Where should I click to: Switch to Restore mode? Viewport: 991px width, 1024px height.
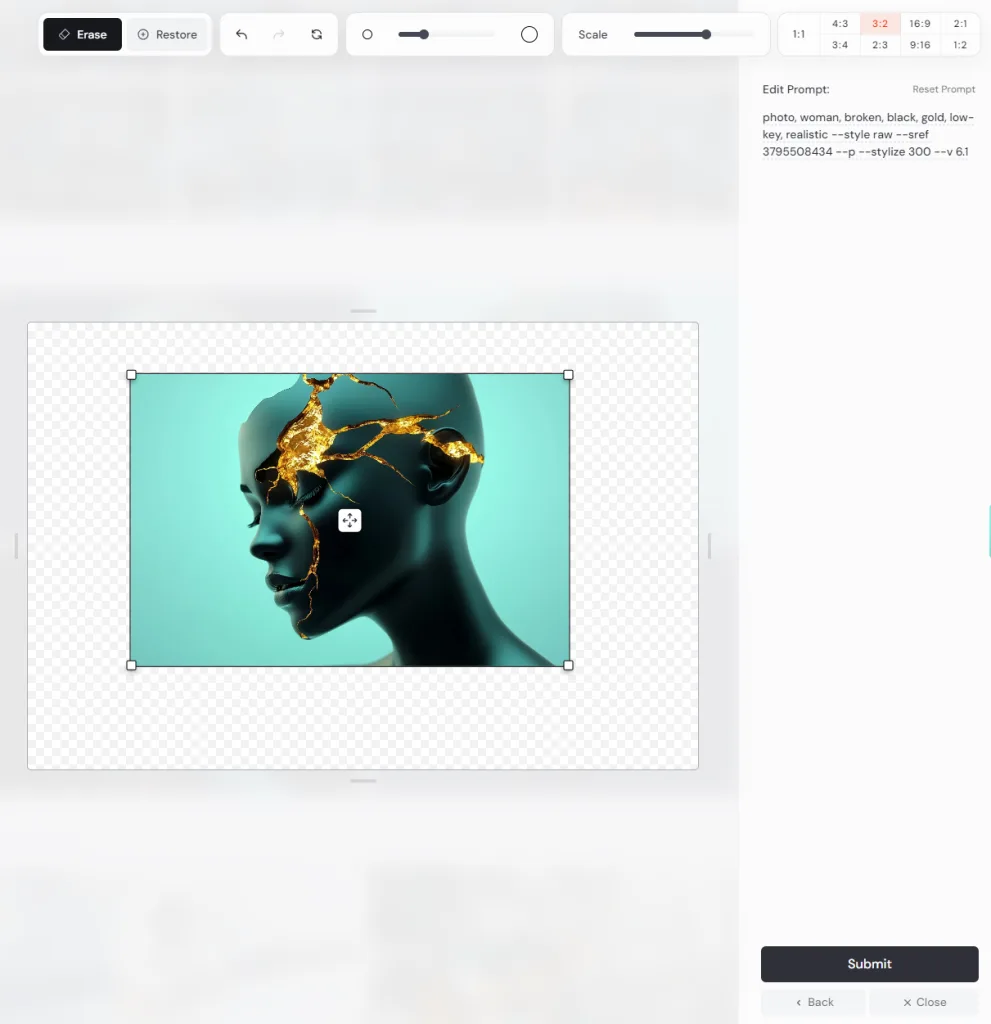click(x=167, y=34)
